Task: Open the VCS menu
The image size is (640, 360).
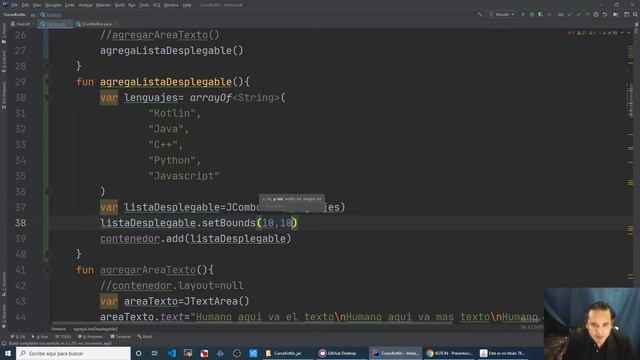Action: click(156, 5)
